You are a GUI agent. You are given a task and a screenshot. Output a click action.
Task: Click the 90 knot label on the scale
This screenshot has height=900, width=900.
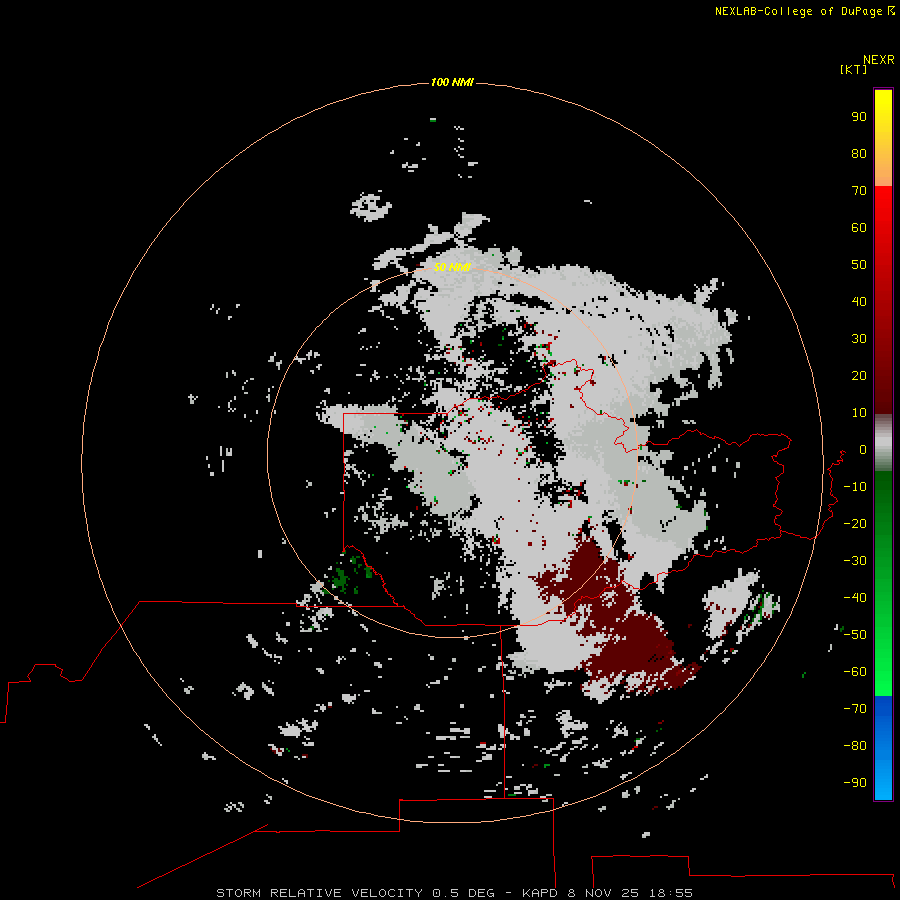click(859, 117)
